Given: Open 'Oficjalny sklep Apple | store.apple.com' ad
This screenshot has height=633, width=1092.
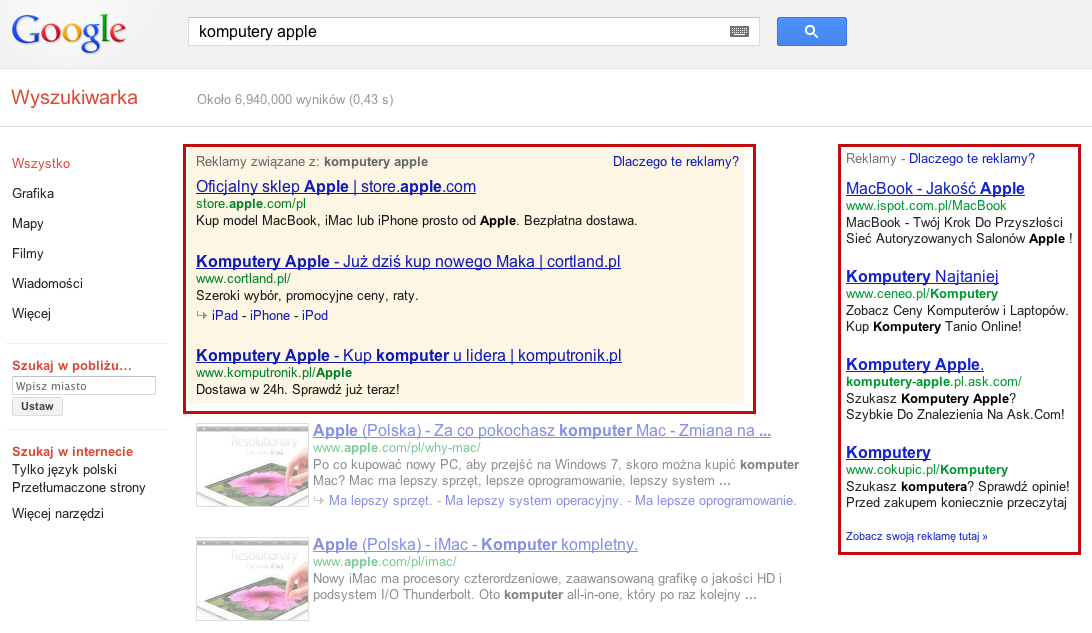Looking at the screenshot, I should (336, 187).
